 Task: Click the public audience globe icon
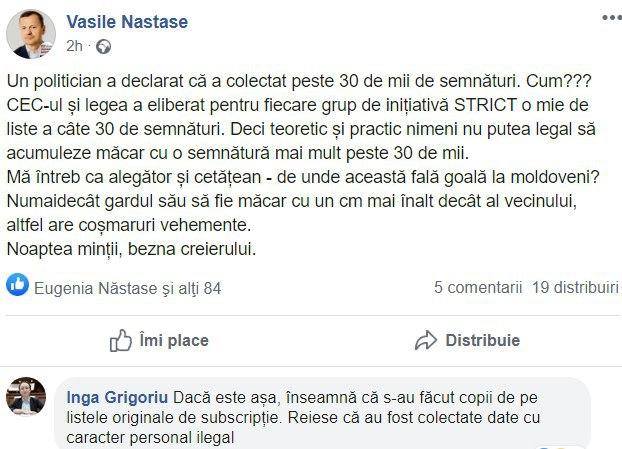pyautogui.click(x=104, y=46)
